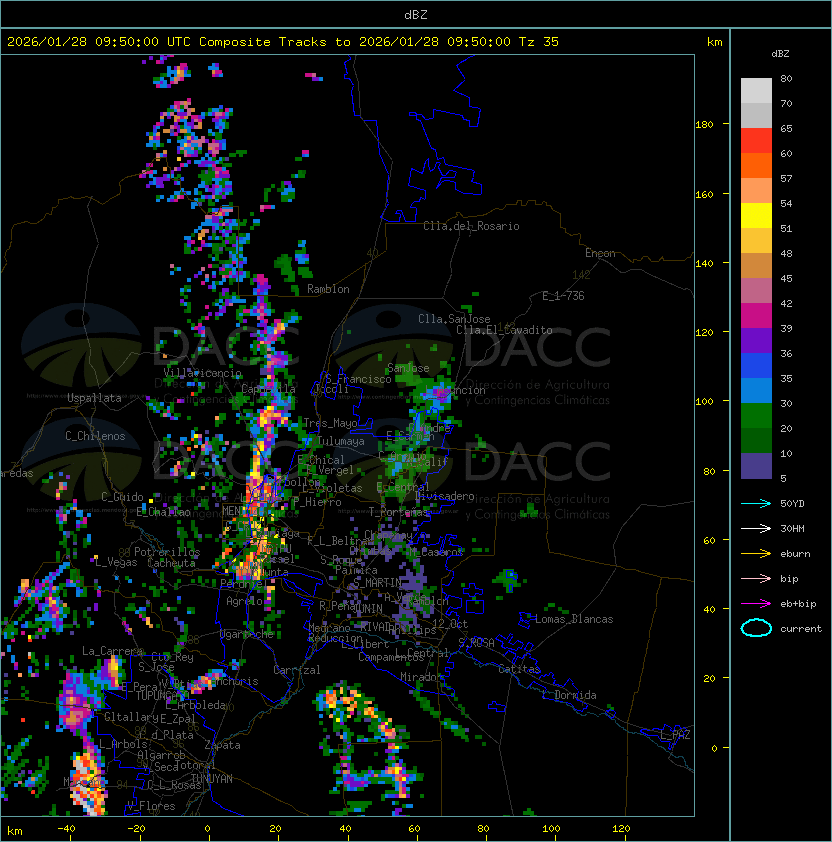
Task: Pick the dark green 10-20 dBZ swatch
Action: 756,440
